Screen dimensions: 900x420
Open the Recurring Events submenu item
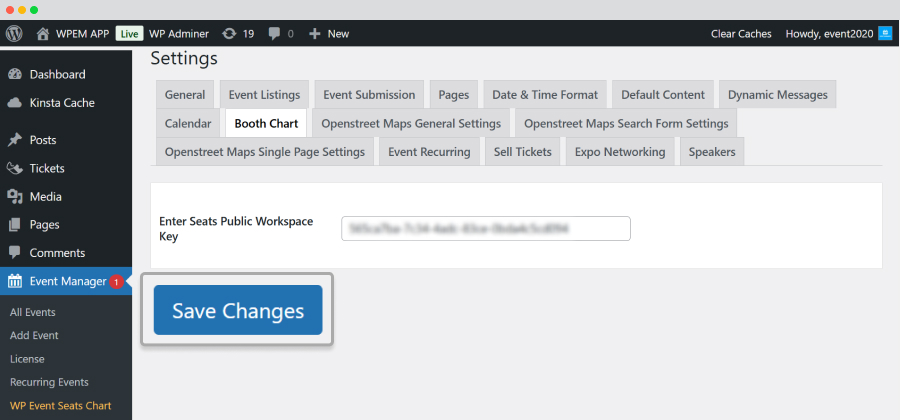[49, 382]
